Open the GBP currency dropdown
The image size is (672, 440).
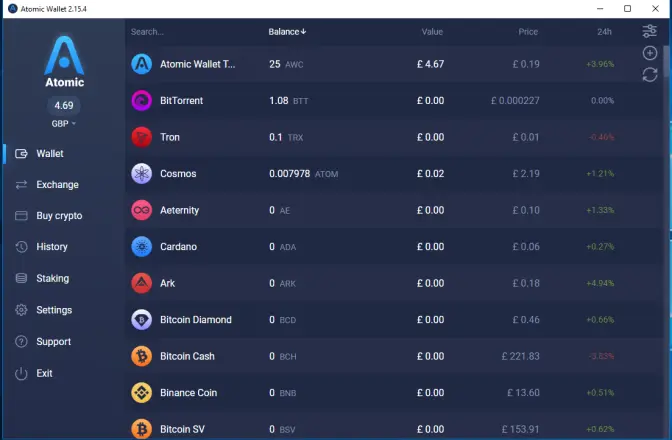63,123
